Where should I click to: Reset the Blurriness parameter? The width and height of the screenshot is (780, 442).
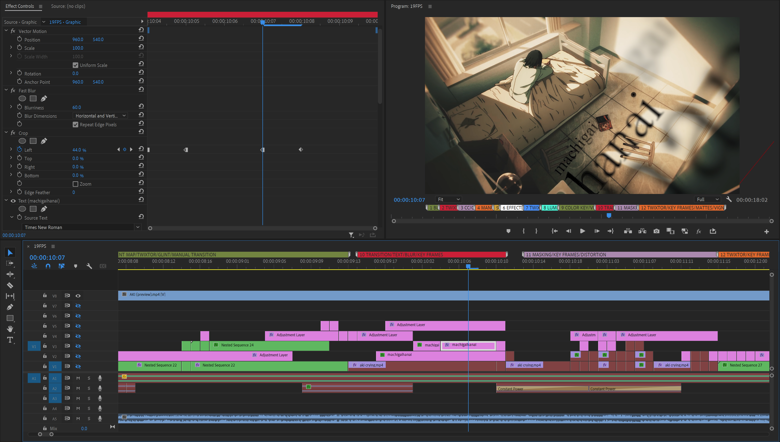pyautogui.click(x=141, y=106)
